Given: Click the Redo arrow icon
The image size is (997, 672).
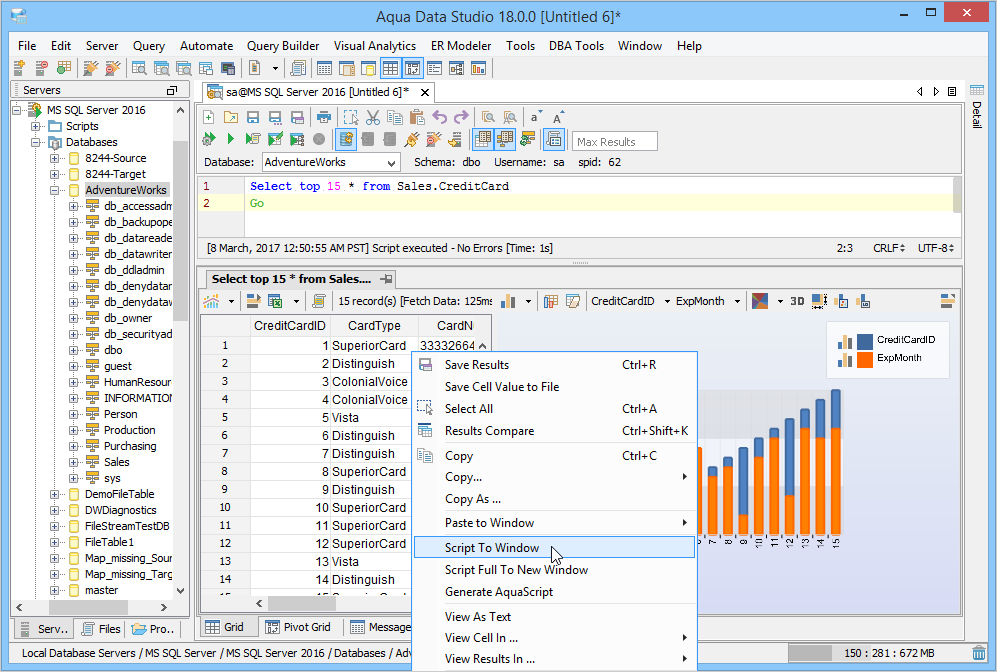Looking at the screenshot, I should pyautogui.click(x=461, y=117).
